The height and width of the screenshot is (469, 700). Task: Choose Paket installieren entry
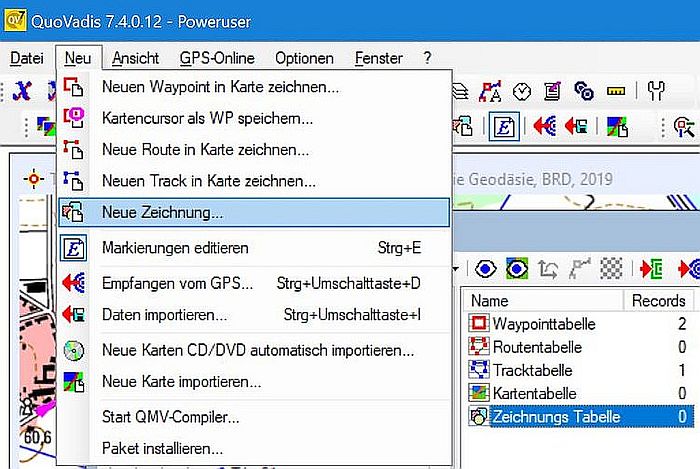click(254, 448)
